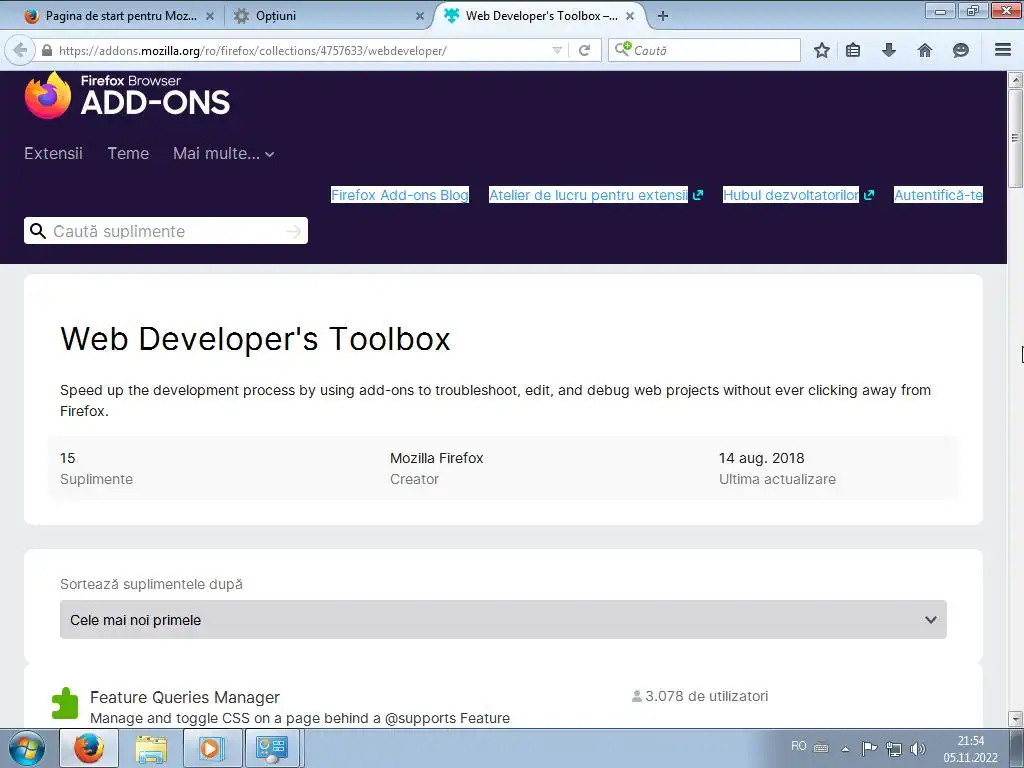Viewport: 1024px width, 768px height.
Task: Click the Firefox Add-ons logo
Action: click(127, 95)
